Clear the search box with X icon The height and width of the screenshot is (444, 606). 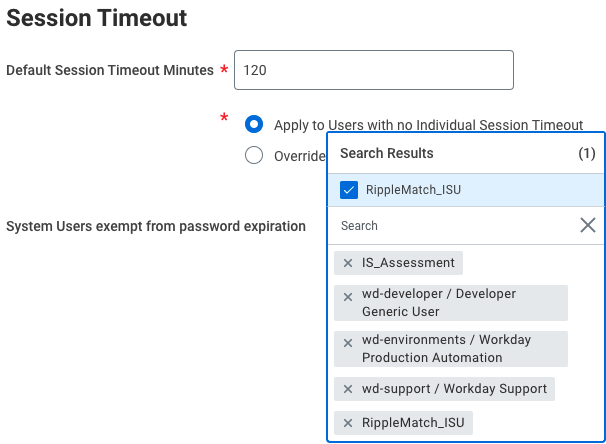[588, 226]
